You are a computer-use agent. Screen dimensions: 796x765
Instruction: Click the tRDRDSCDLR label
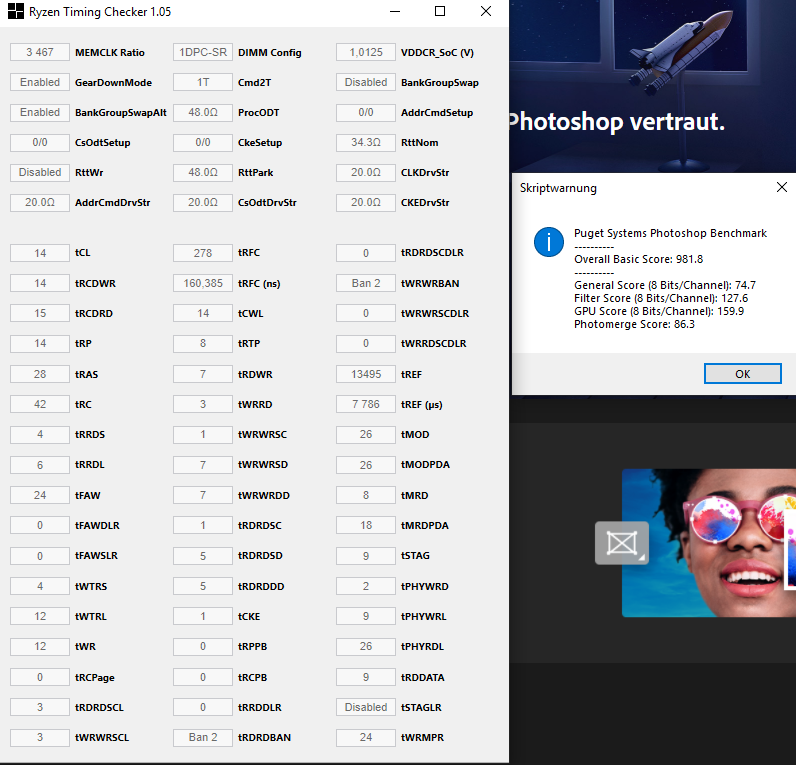432,252
